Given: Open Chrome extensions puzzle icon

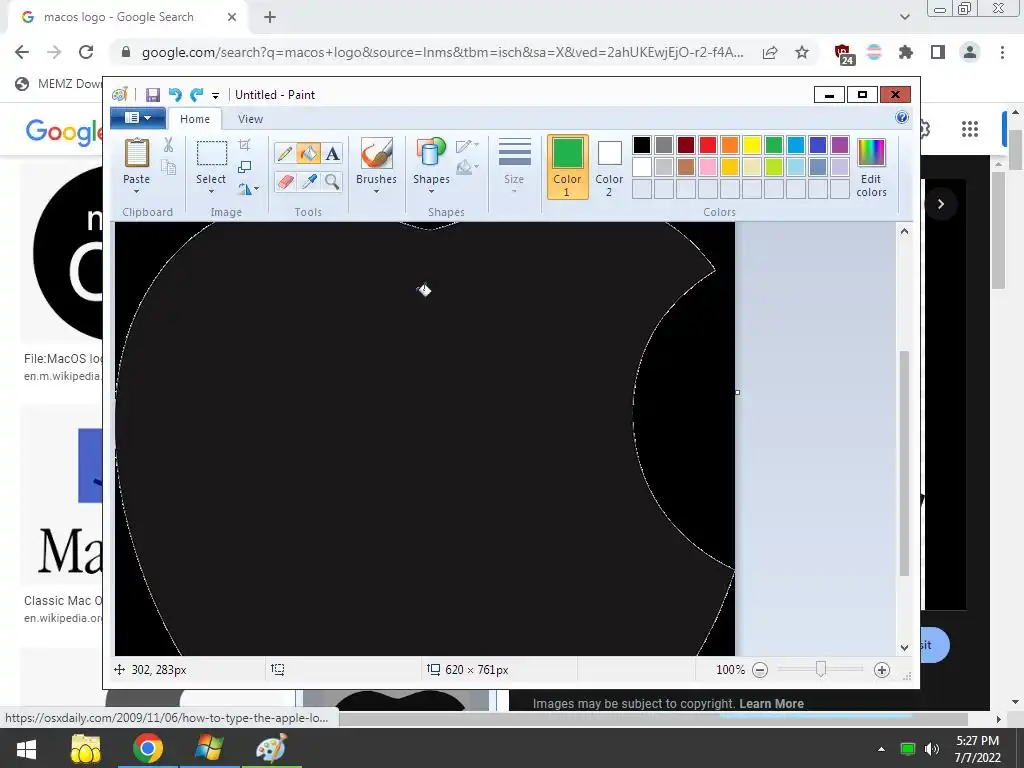Looking at the screenshot, I should (906, 52).
